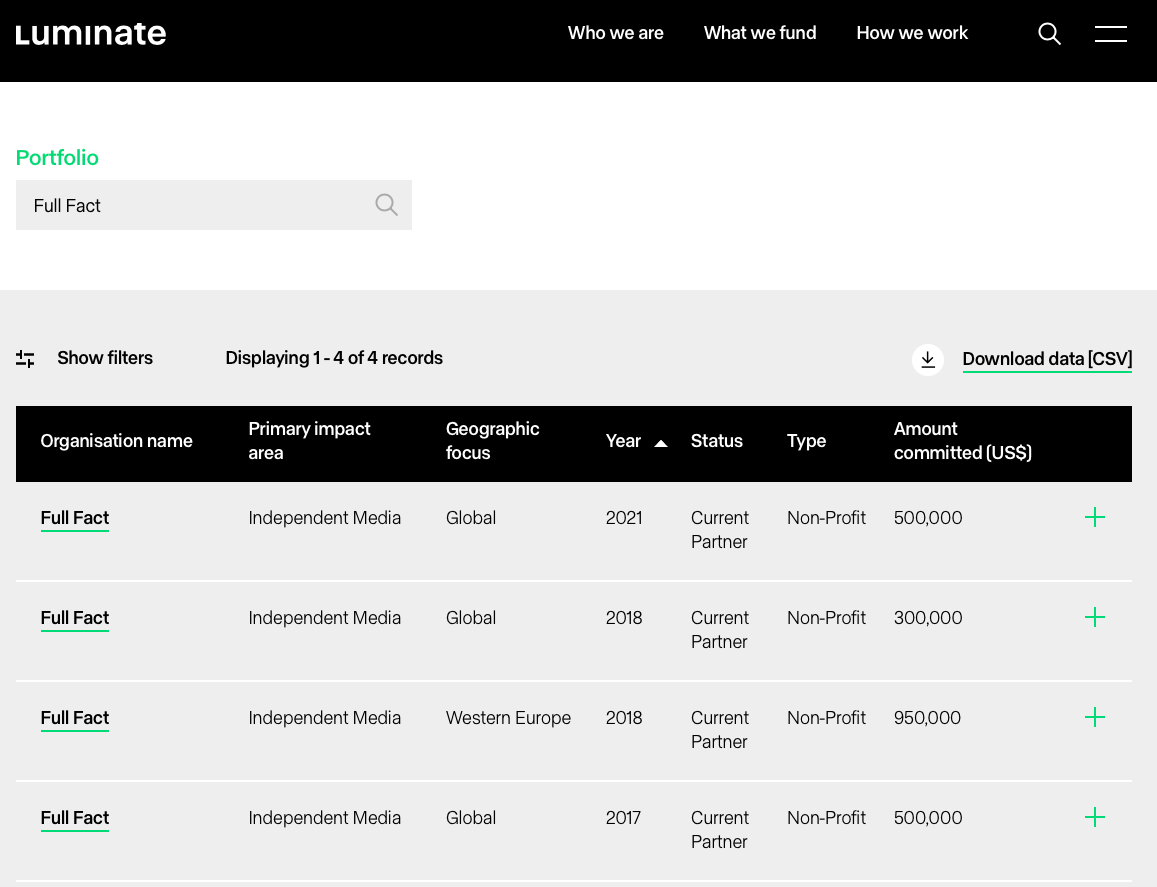1157x887 pixels.
Task: Sort by Status column header
Action: 716,441
